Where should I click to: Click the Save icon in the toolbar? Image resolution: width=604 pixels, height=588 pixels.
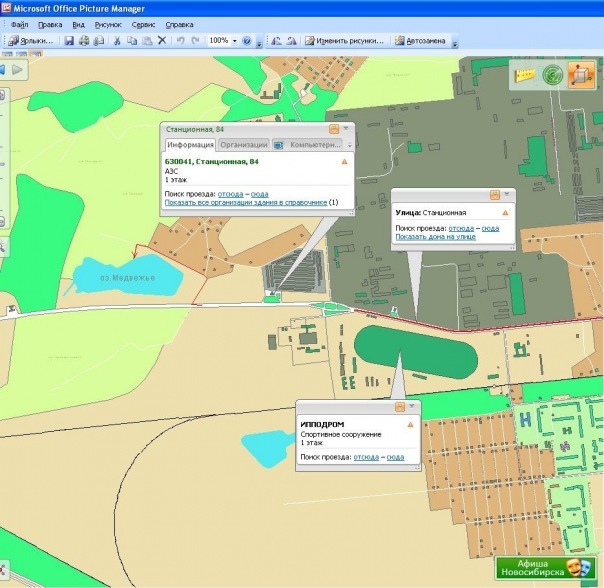pyautogui.click(x=69, y=41)
